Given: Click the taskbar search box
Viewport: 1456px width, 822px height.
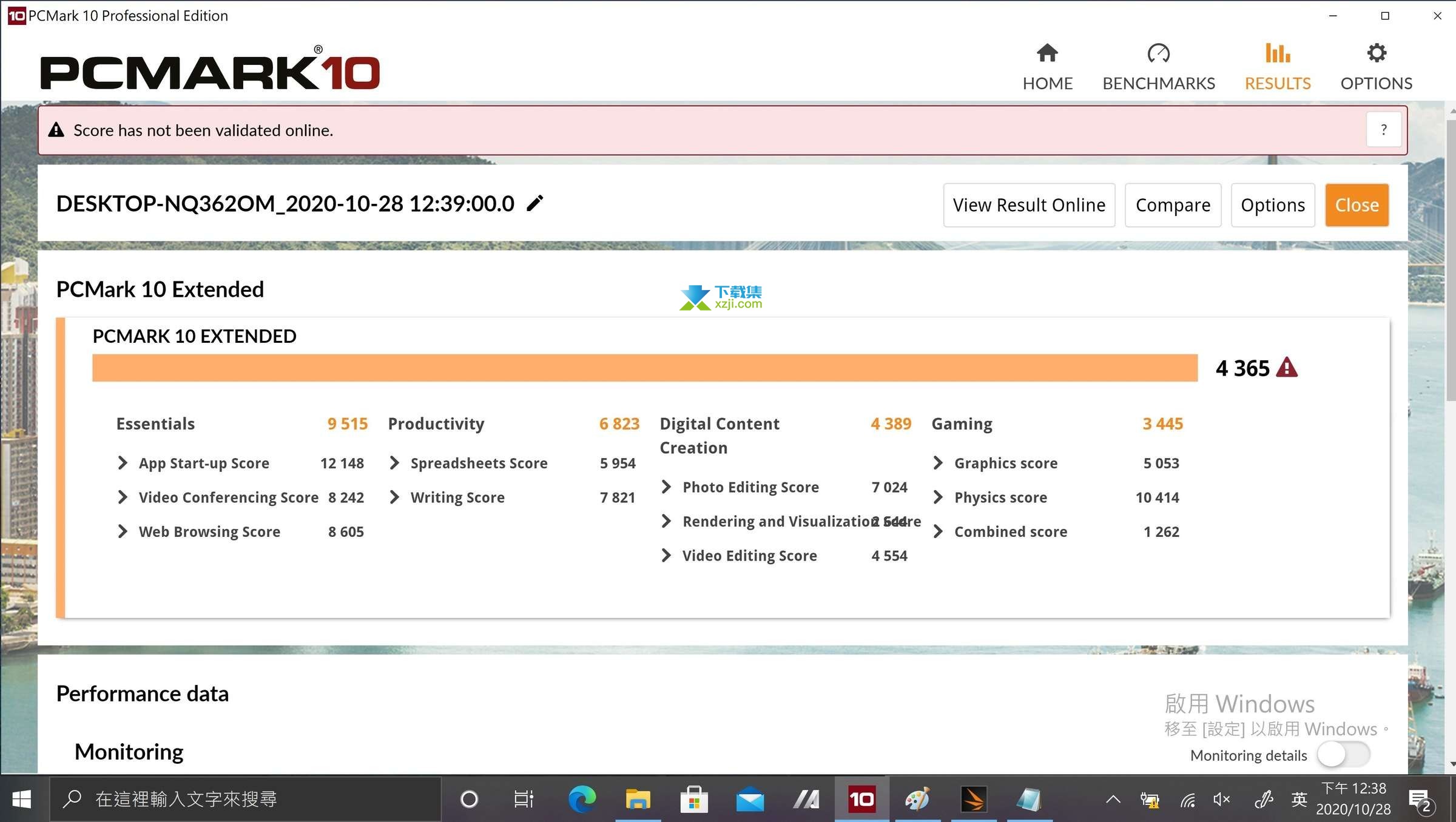Looking at the screenshot, I should click(x=245, y=799).
